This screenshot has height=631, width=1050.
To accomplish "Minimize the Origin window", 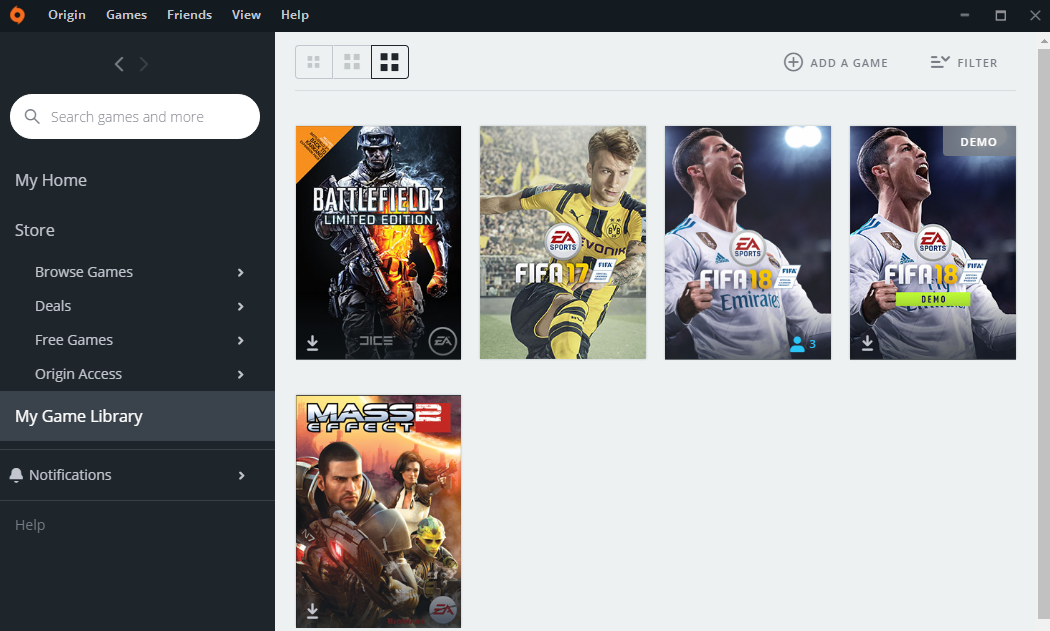I will (x=965, y=15).
